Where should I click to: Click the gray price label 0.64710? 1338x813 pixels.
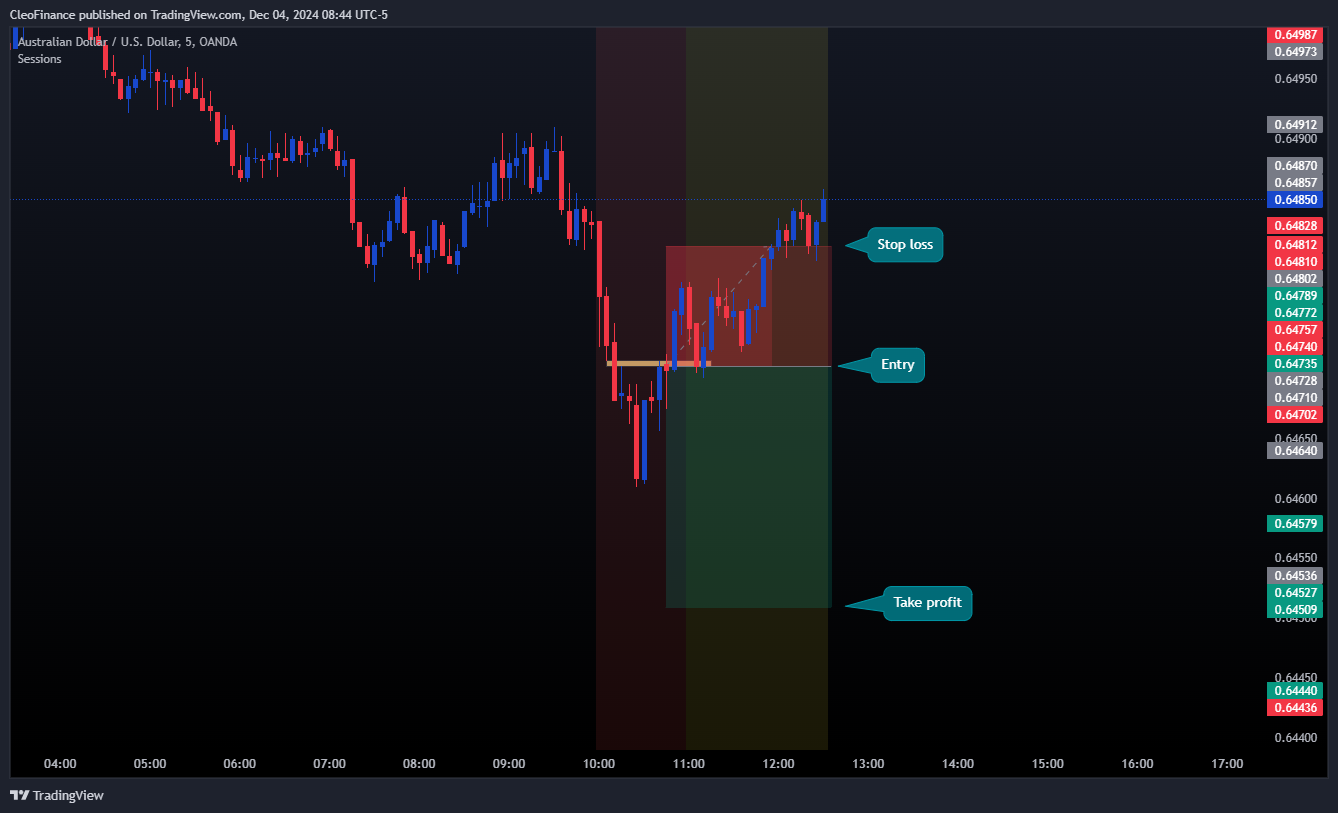(1295, 398)
